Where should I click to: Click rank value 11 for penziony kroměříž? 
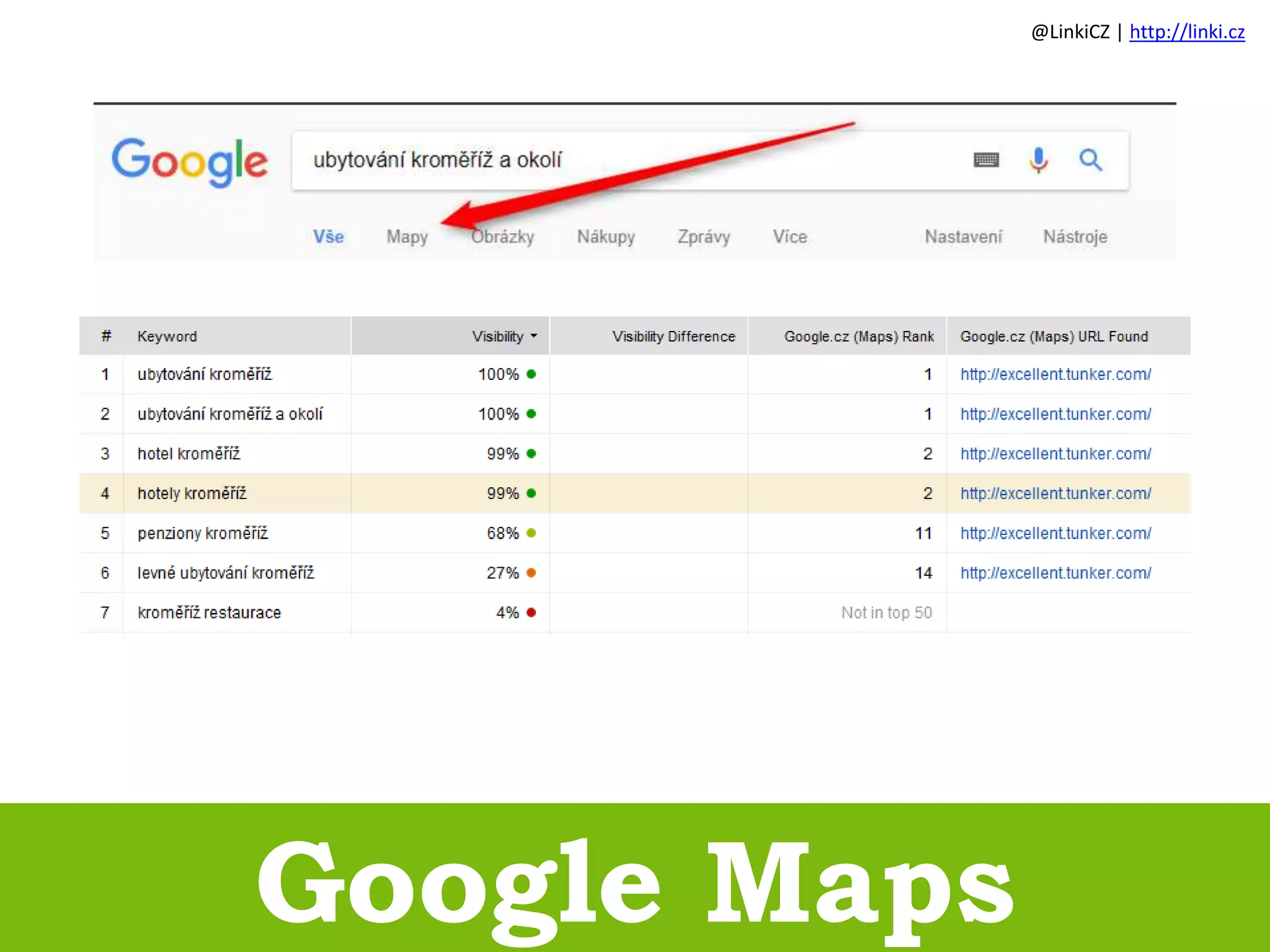[923, 533]
